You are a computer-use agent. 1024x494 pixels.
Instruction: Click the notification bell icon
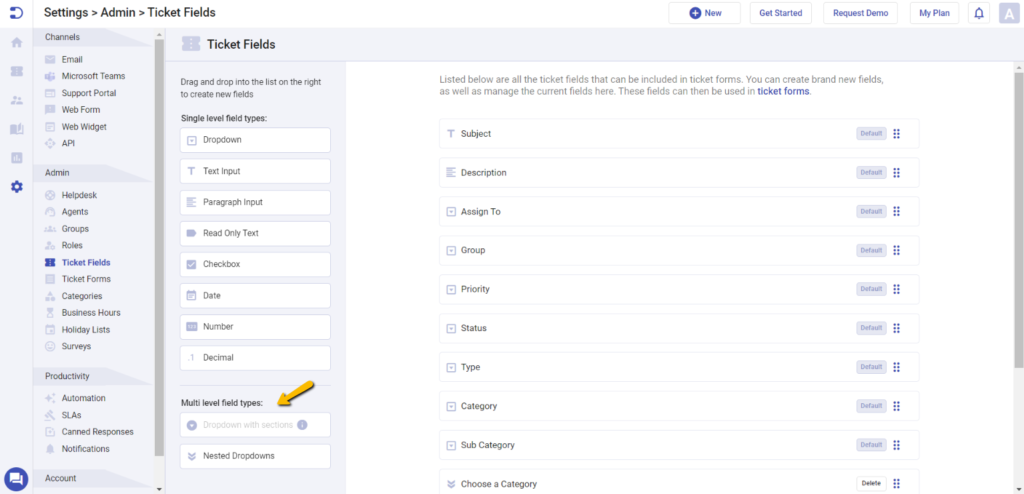978,13
